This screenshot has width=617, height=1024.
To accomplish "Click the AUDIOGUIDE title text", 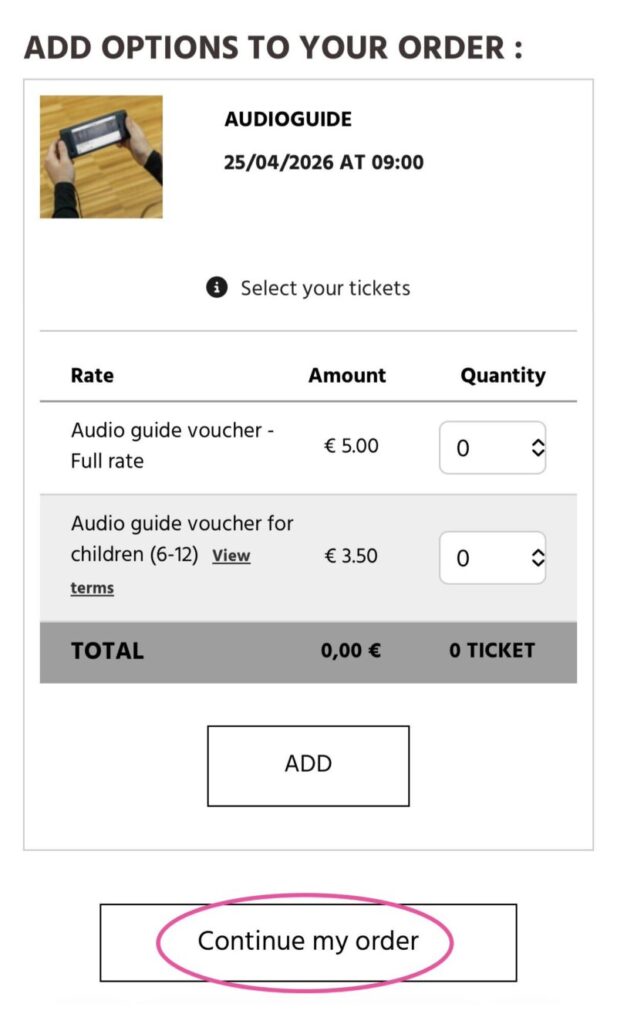I will [x=288, y=119].
